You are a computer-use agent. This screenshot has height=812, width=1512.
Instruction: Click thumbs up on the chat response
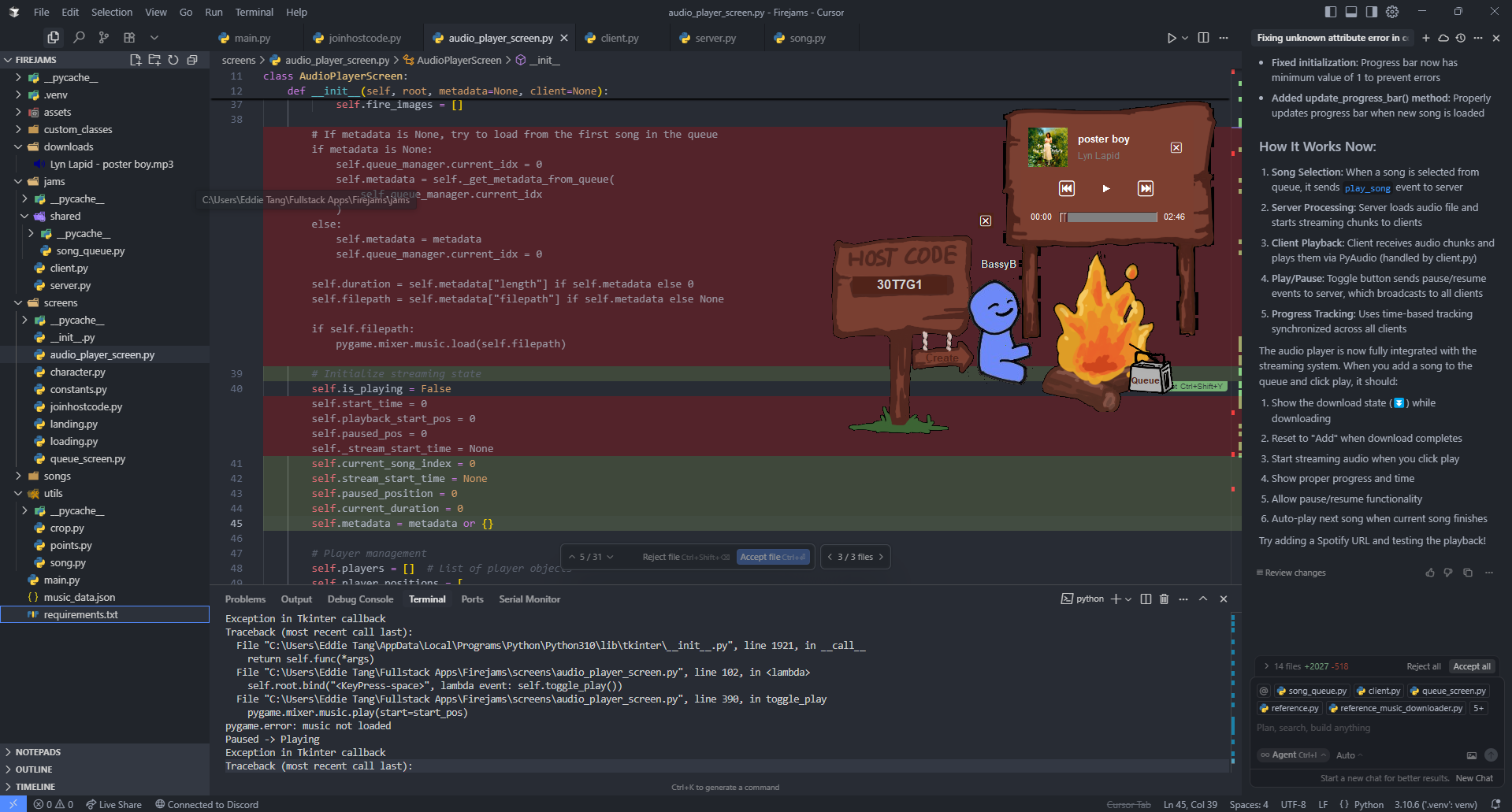pyautogui.click(x=1430, y=573)
